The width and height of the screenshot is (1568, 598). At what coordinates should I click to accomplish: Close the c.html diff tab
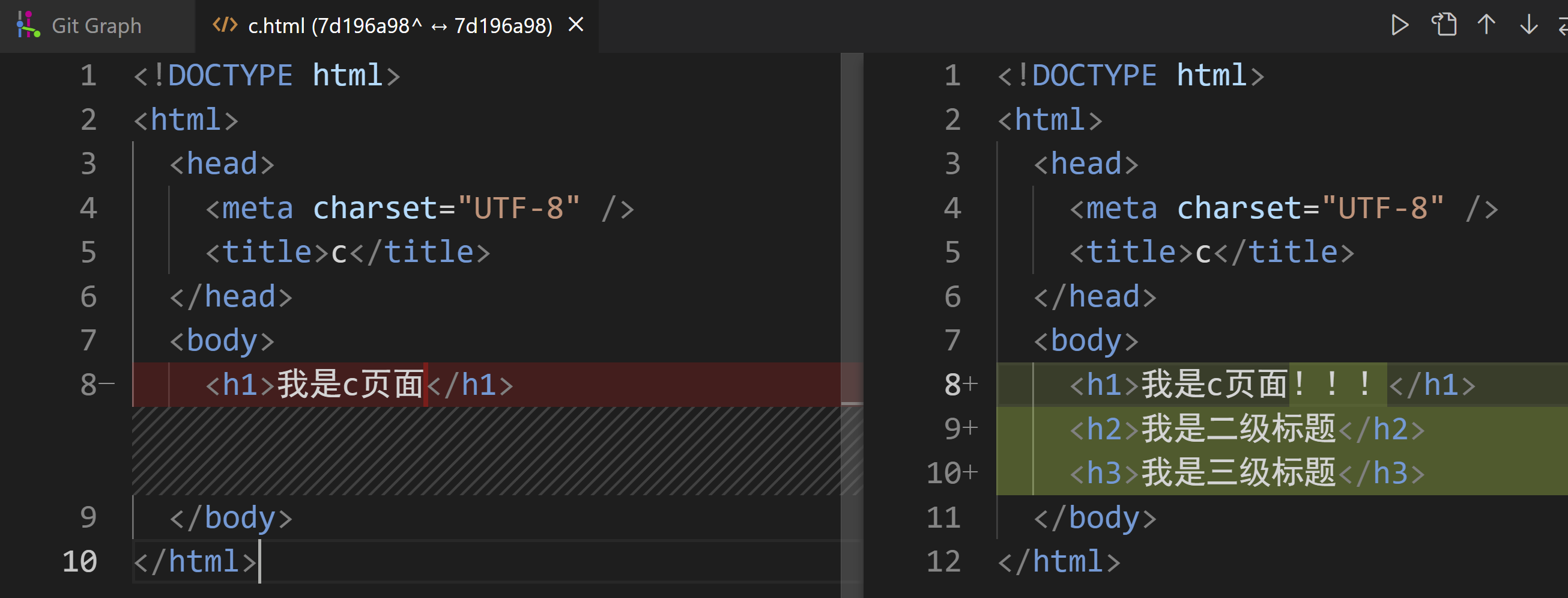coord(576,25)
